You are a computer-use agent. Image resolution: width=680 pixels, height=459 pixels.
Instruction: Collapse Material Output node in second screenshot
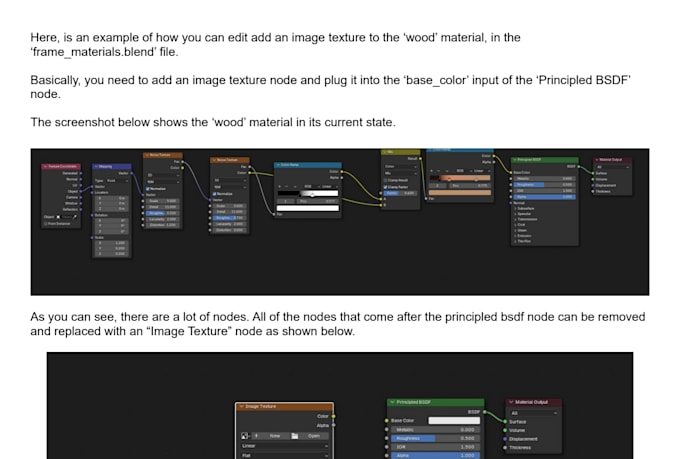(x=511, y=402)
